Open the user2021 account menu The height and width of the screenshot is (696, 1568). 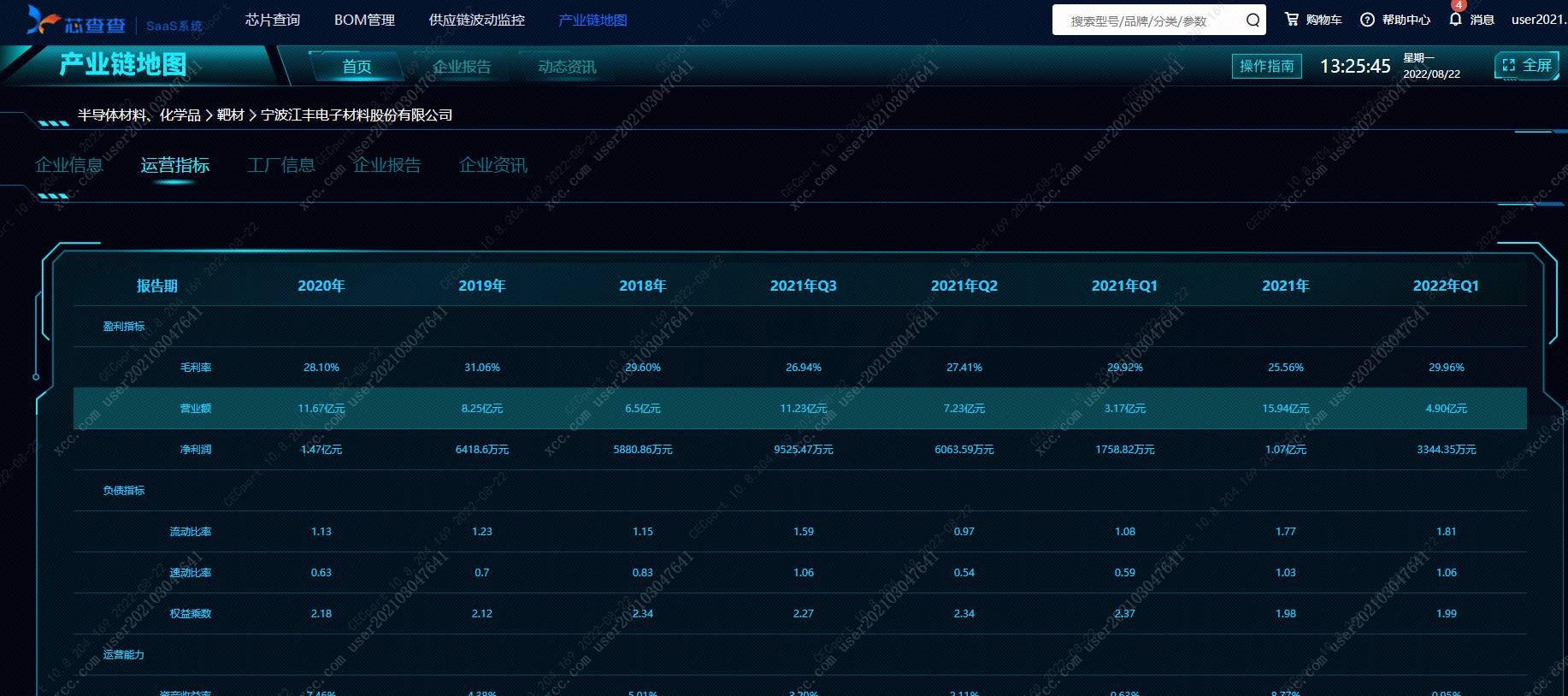click(1537, 20)
